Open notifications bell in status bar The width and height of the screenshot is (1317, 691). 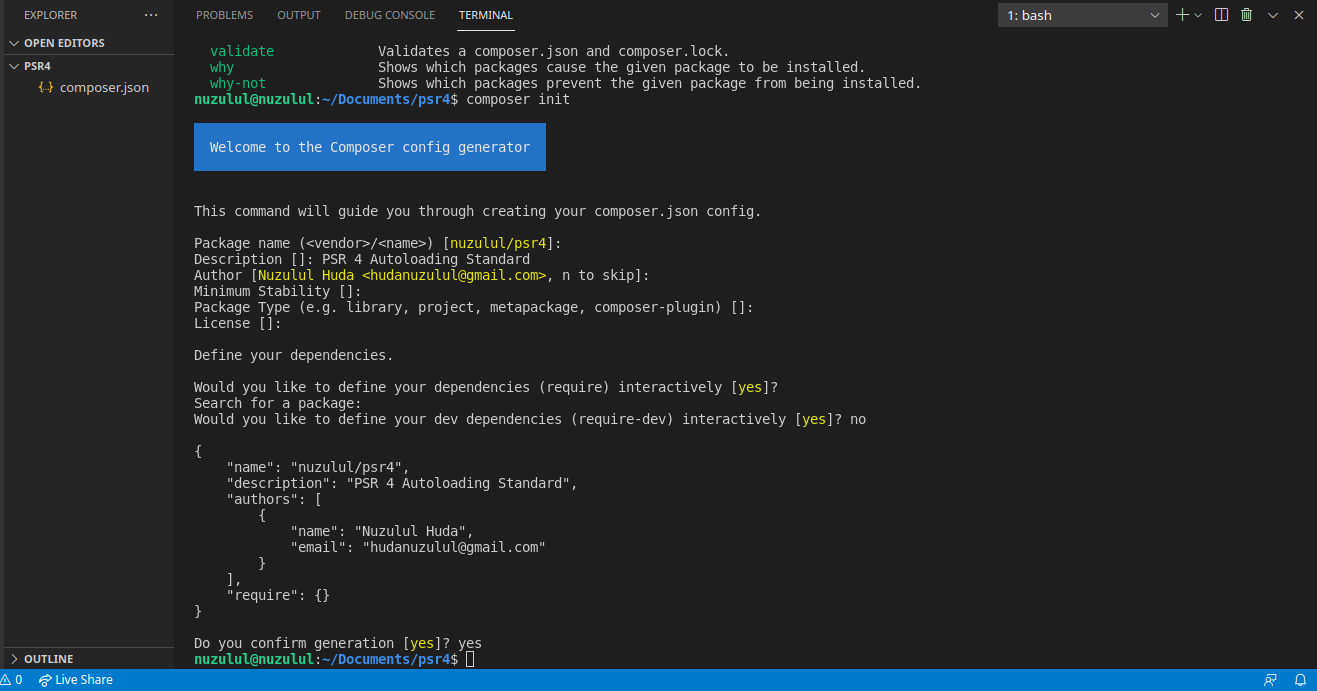point(1300,680)
